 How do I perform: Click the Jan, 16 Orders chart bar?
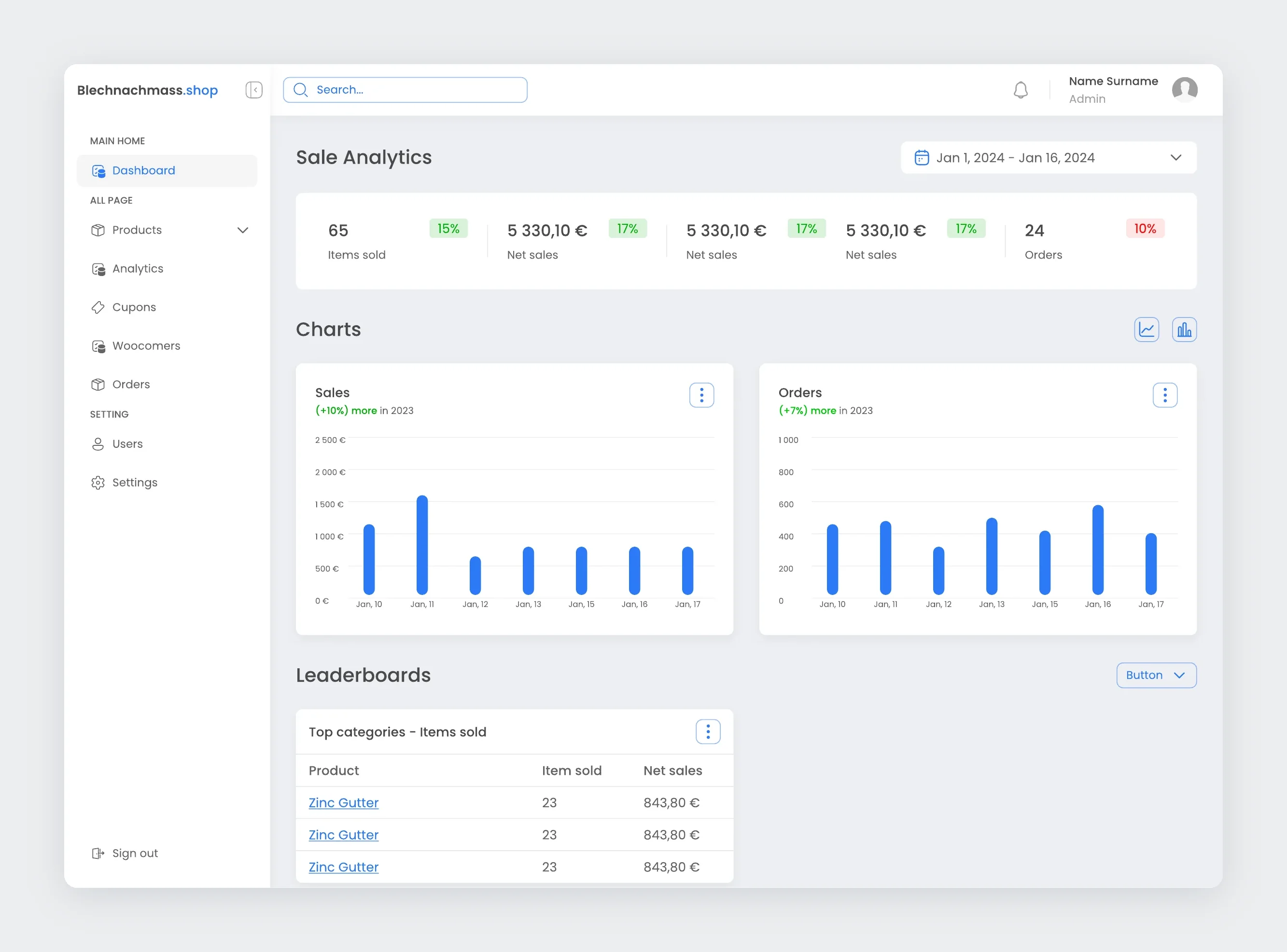(x=1098, y=550)
